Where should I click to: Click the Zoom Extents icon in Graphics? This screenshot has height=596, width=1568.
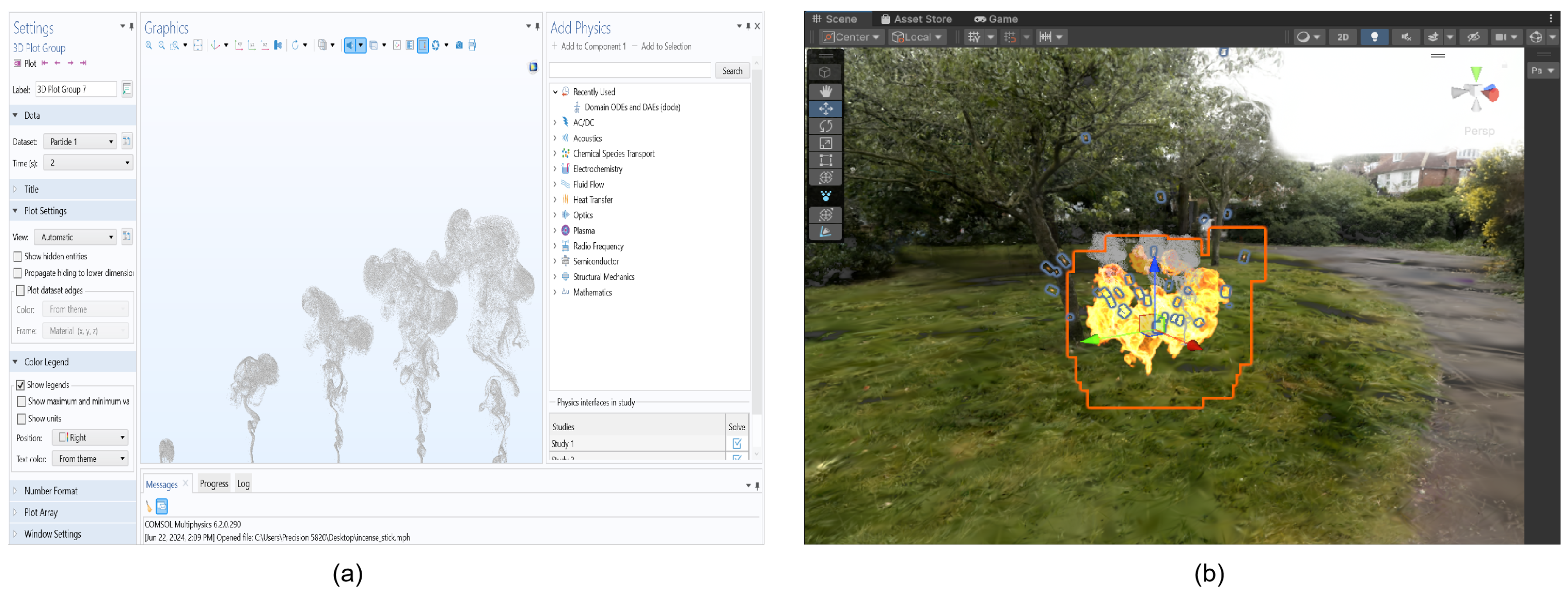(x=198, y=45)
